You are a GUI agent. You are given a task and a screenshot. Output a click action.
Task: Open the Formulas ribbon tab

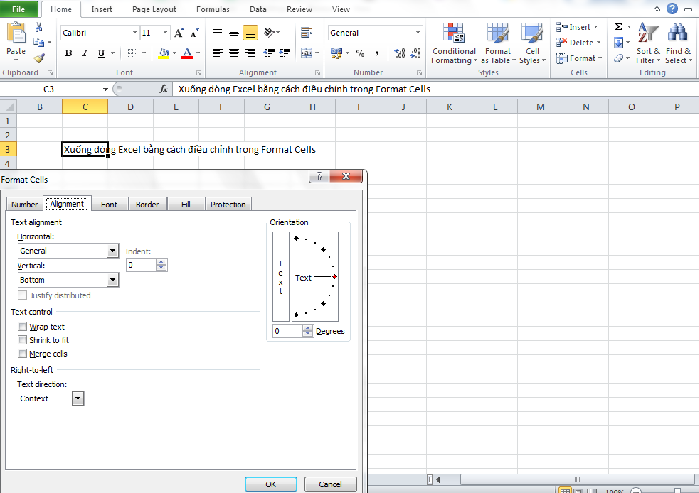[x=213, y=9]
